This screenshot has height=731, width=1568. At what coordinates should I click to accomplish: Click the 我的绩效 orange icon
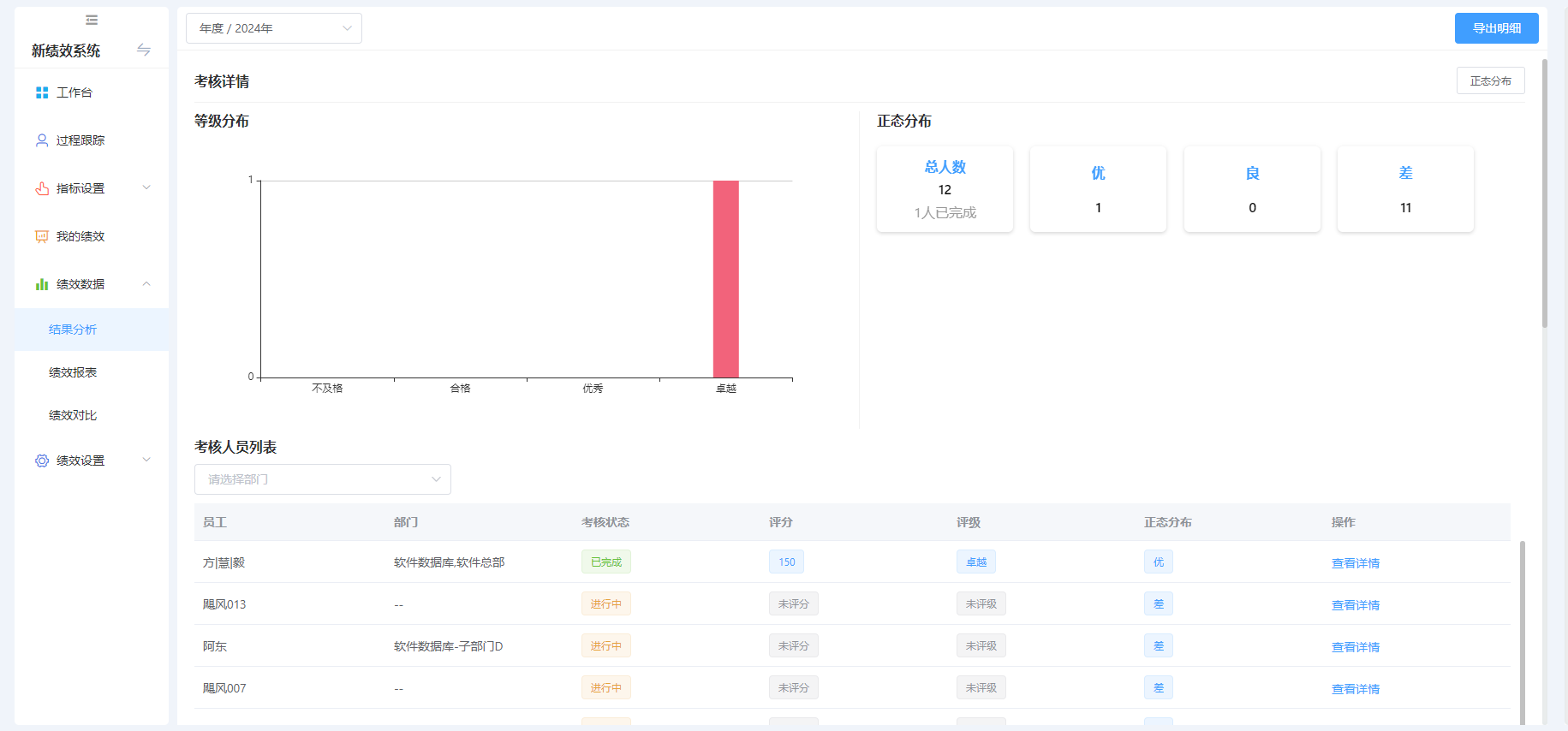tap(42, 236)
